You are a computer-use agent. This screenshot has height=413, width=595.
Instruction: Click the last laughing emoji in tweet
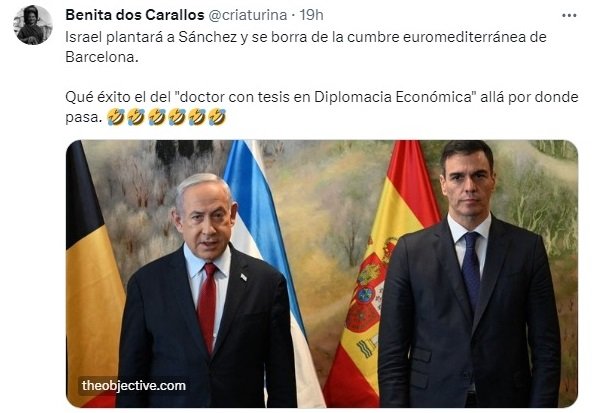click(217, 117)
